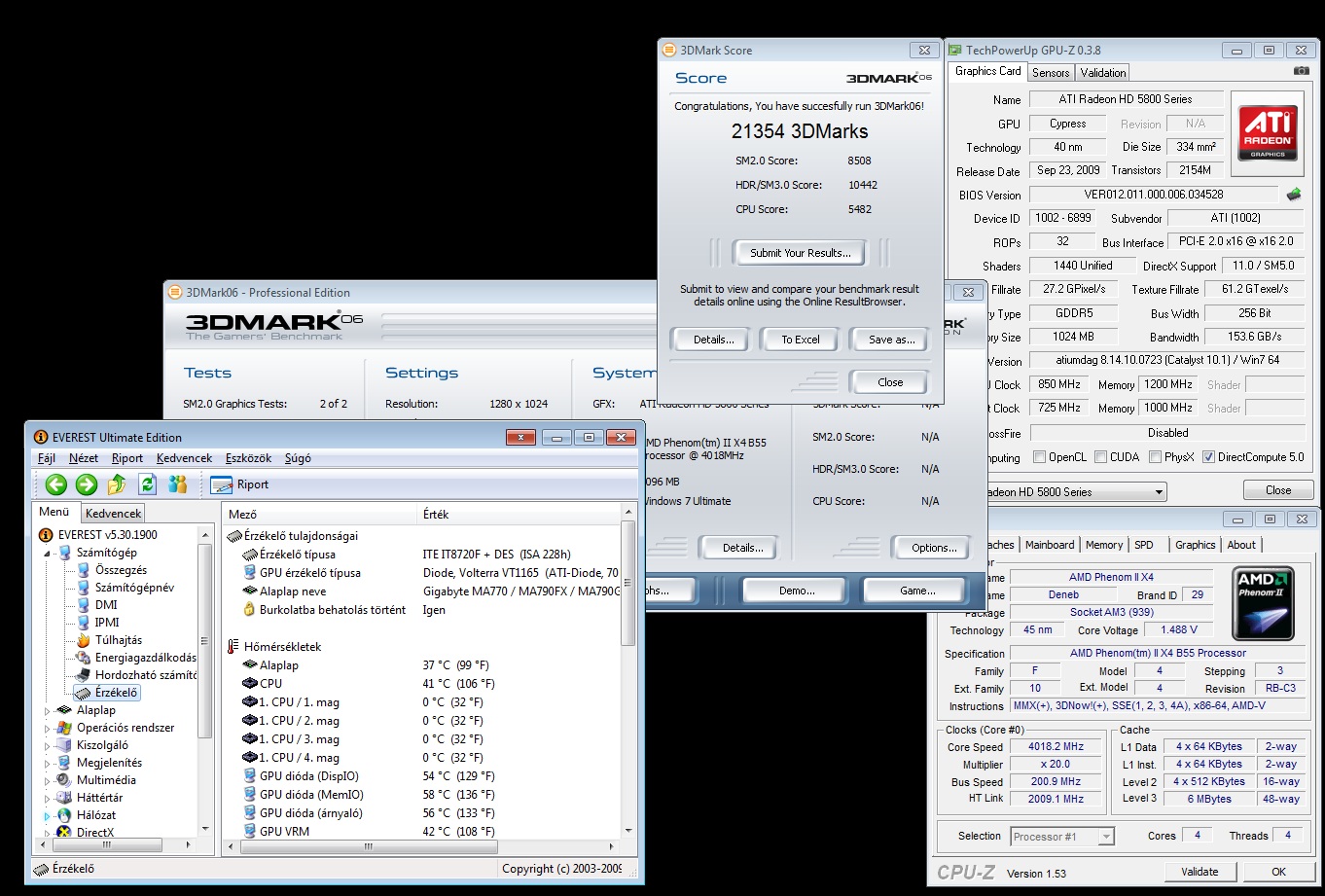
Task: Click the Validate button in CPU-Z
Action: pyautogui.click(x=1200, y=872)
